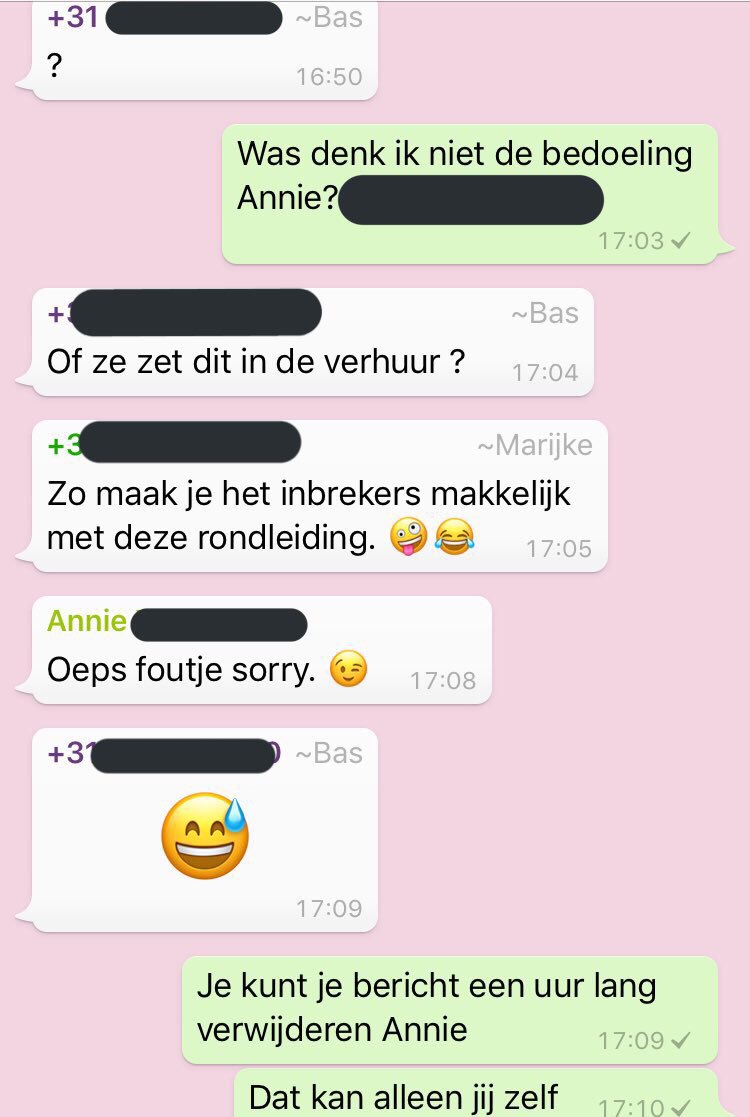Tap ~Bas label on the 17:04 message
750x1117 pixels.
click(x=545, y=313)
